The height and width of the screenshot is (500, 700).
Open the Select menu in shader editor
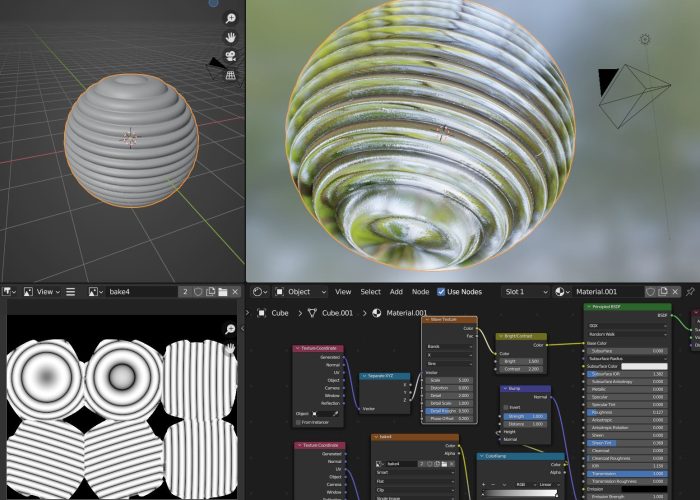pos(370,292)
